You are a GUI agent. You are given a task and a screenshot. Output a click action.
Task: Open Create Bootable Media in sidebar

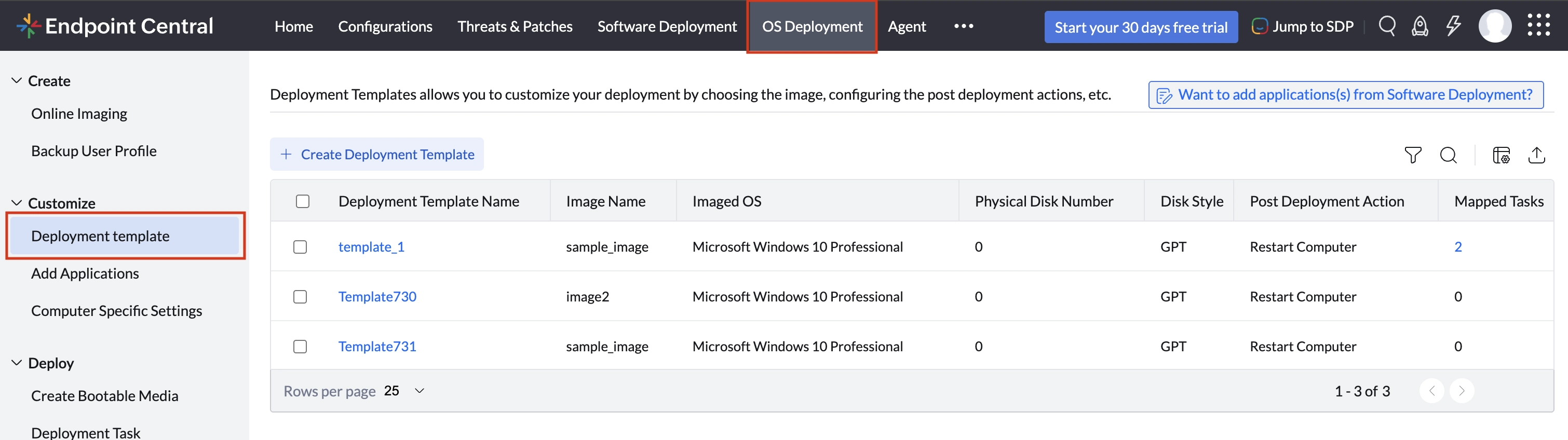(105, 395)
